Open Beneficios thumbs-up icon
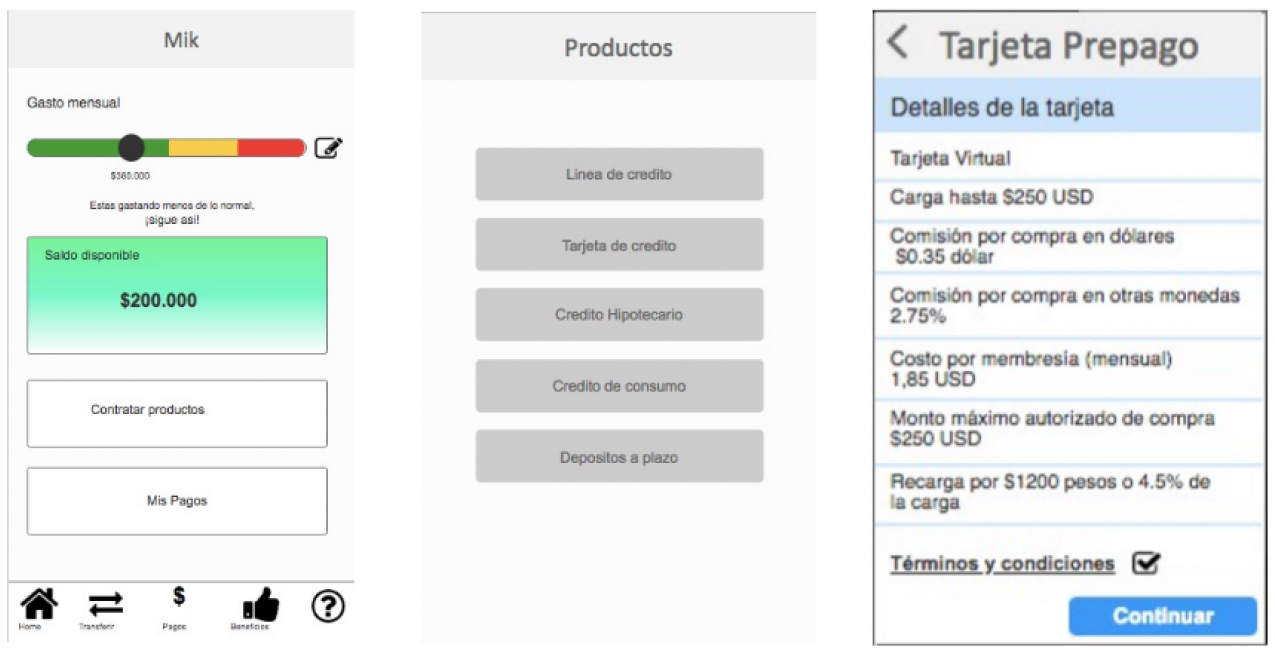This screenshot has height=654, width=1275. point(260,604)
